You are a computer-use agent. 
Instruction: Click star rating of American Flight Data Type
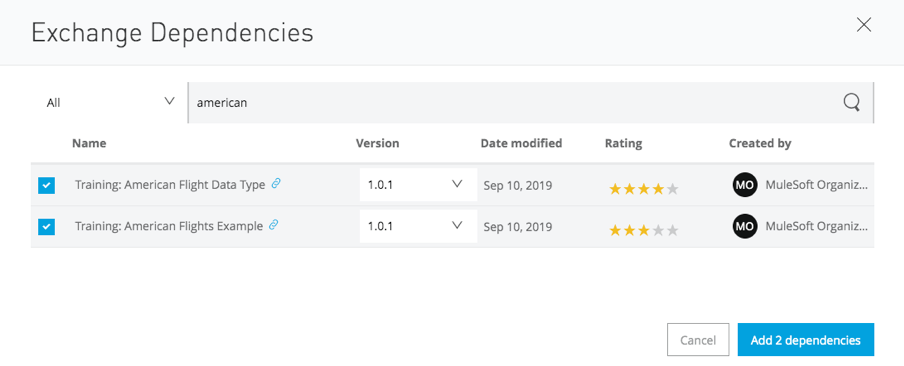[644, 189]
